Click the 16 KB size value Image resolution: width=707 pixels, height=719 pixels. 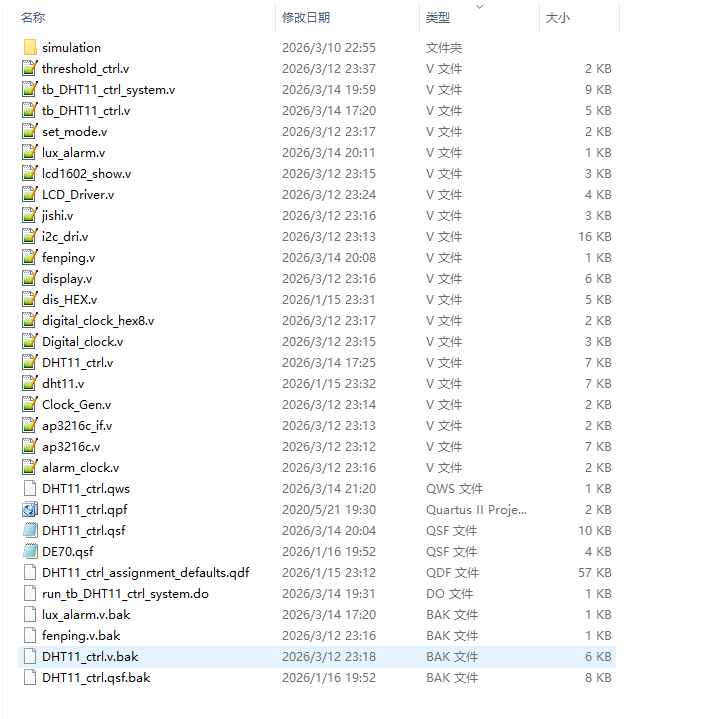pyautogui.click(x=595, y=237)
